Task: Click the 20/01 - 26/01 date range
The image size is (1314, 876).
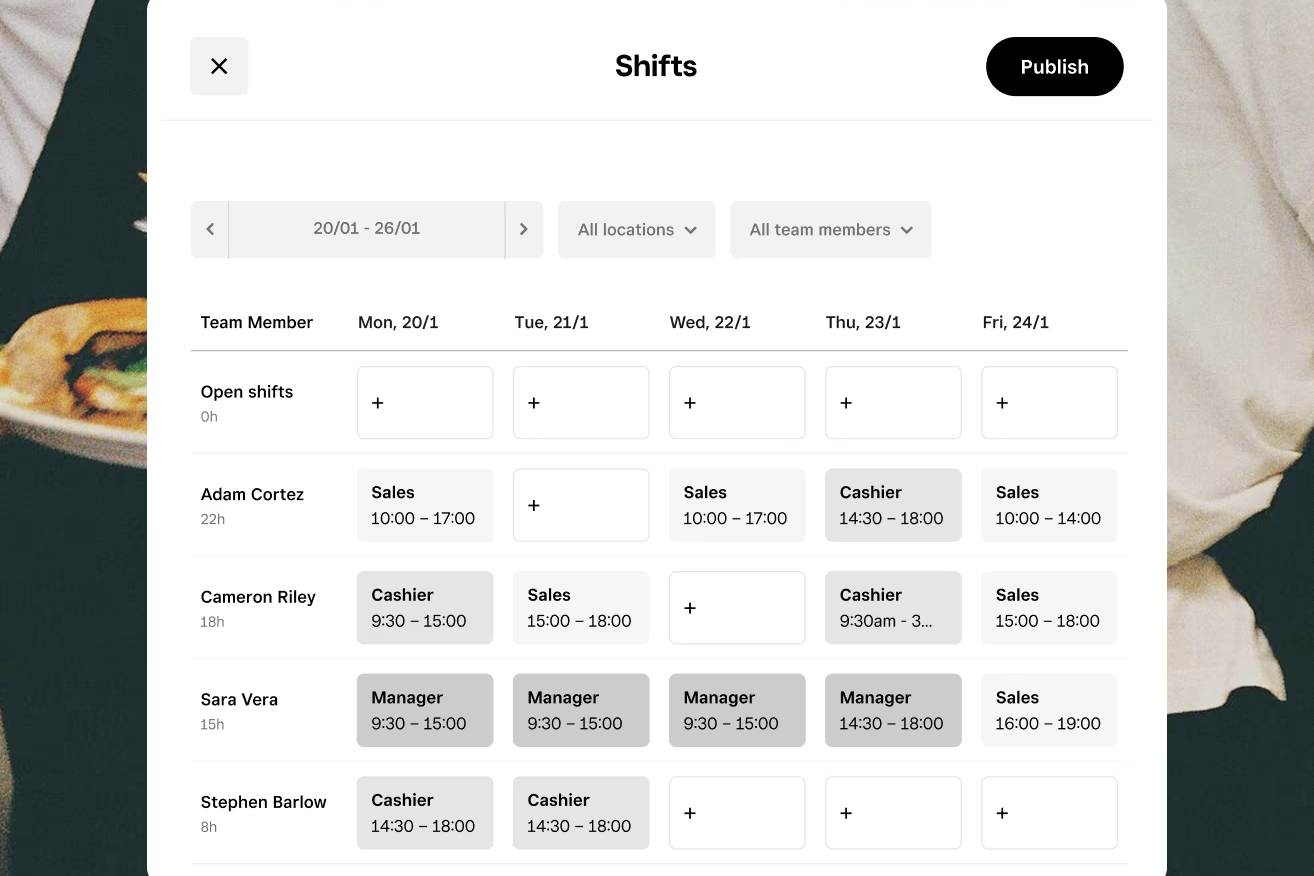Action: 366,229
